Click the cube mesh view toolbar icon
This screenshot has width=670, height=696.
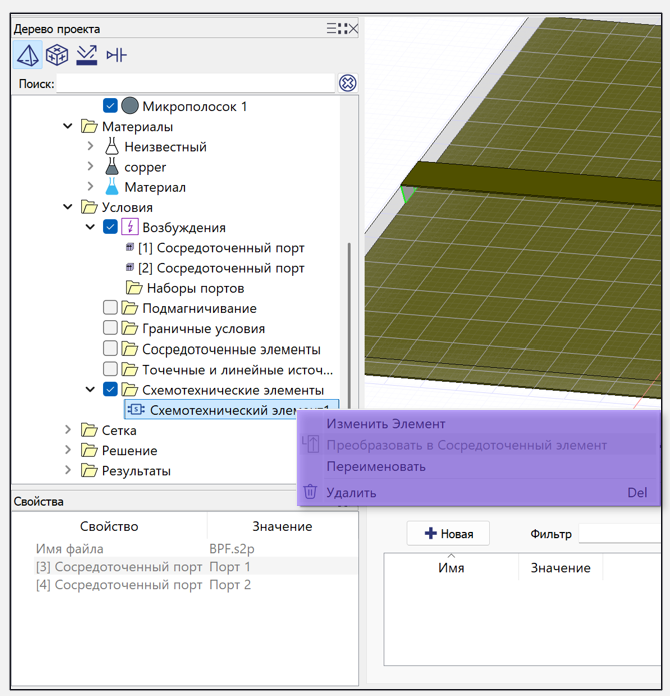[x=57, y=55]
